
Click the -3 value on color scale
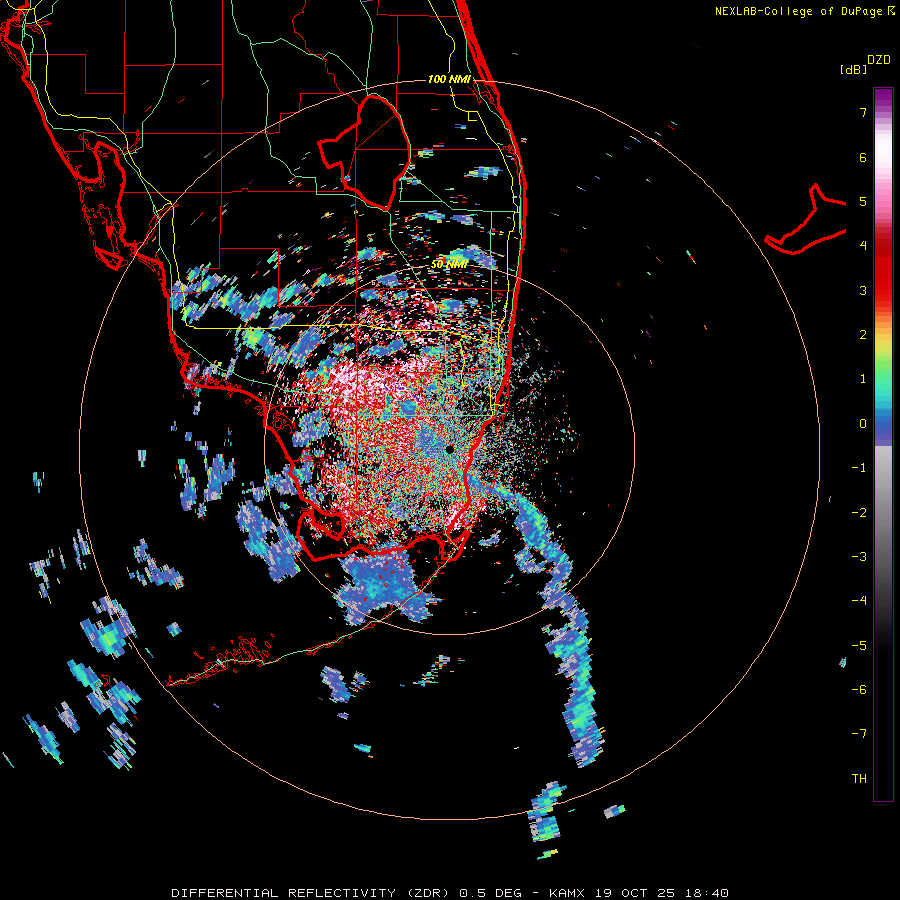pos(859,557)
